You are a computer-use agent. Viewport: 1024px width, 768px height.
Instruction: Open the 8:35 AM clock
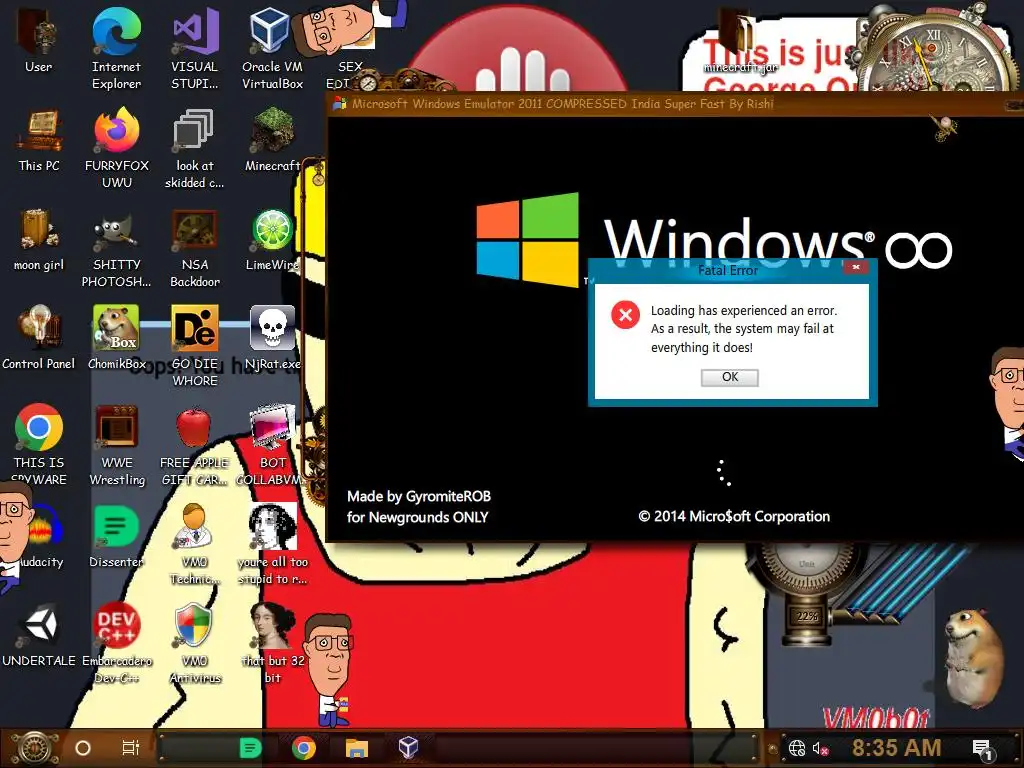click(x=896, y=748)
